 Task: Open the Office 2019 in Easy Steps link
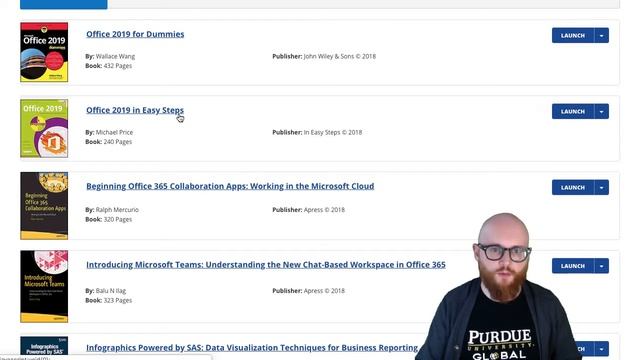(x=135, y=110)
